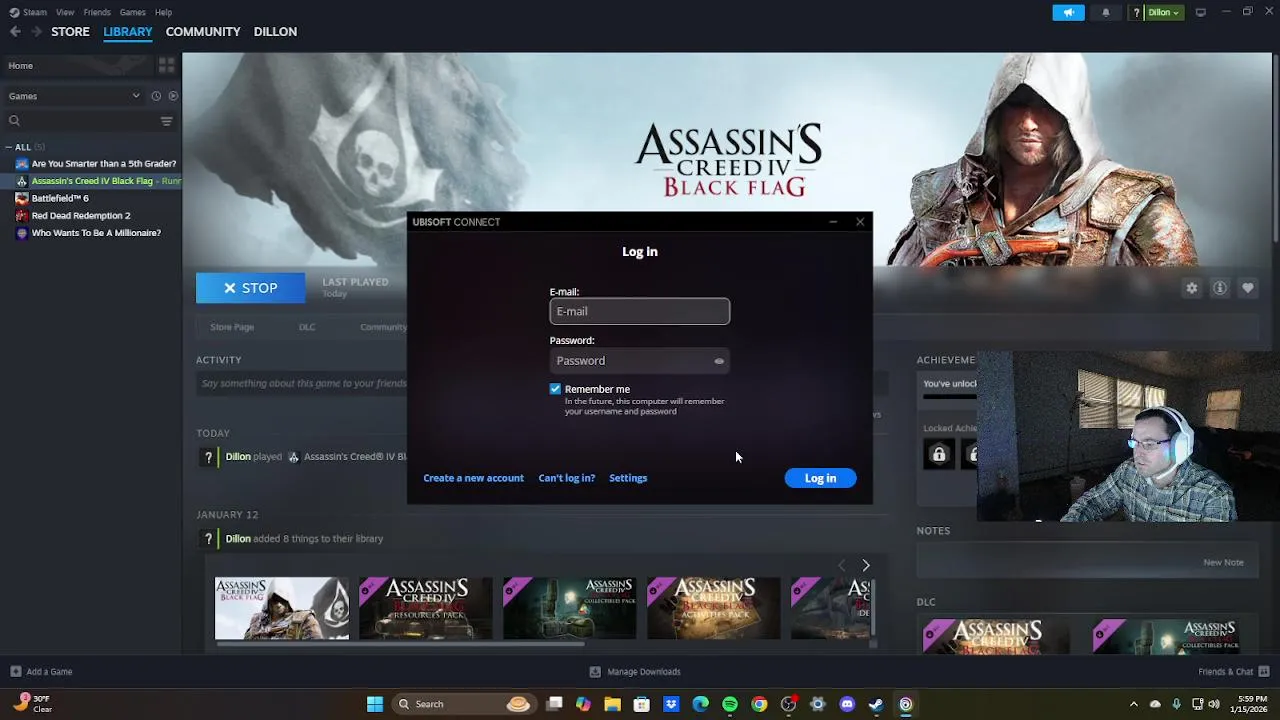The height and width of the screenshot is (720, 1280).
Task: Open Steam notifications bell
Action: 1105,12
